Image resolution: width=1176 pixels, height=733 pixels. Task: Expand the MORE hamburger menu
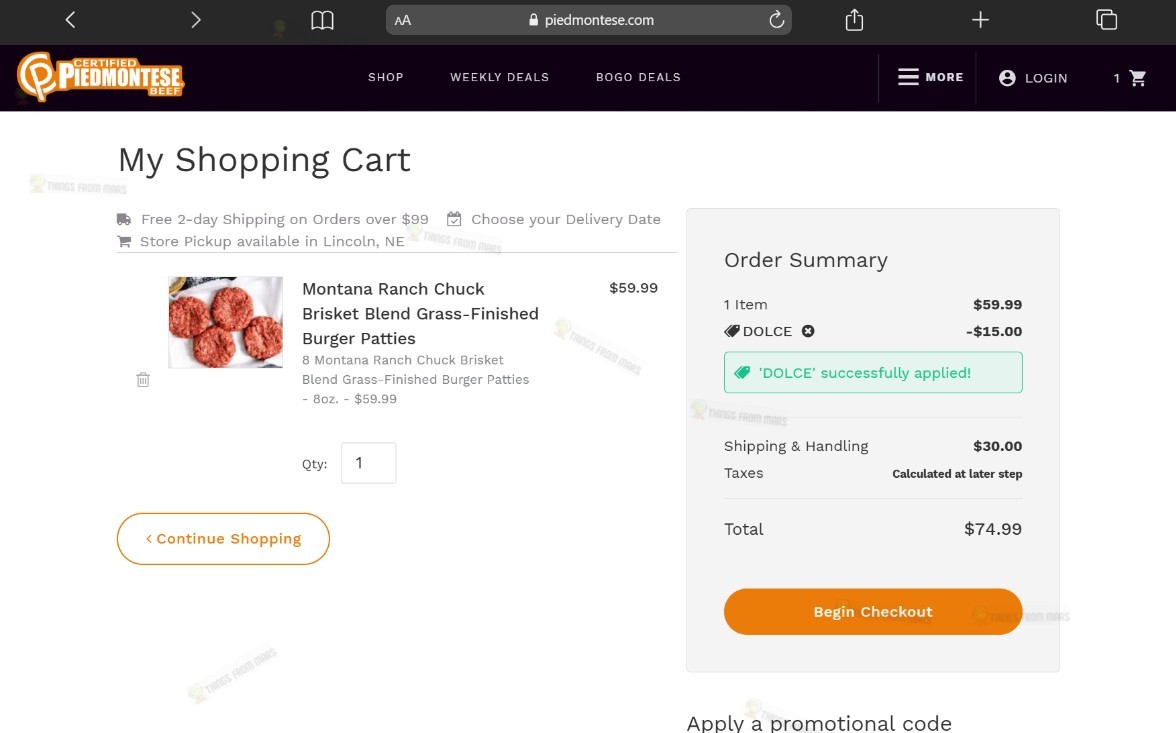931,77
